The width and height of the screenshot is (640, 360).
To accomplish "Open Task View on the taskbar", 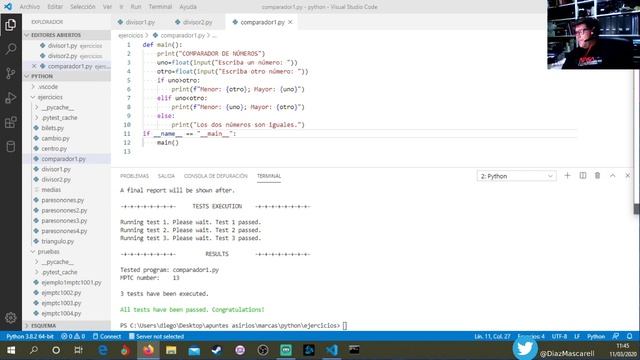I will (x=78, y=350).
